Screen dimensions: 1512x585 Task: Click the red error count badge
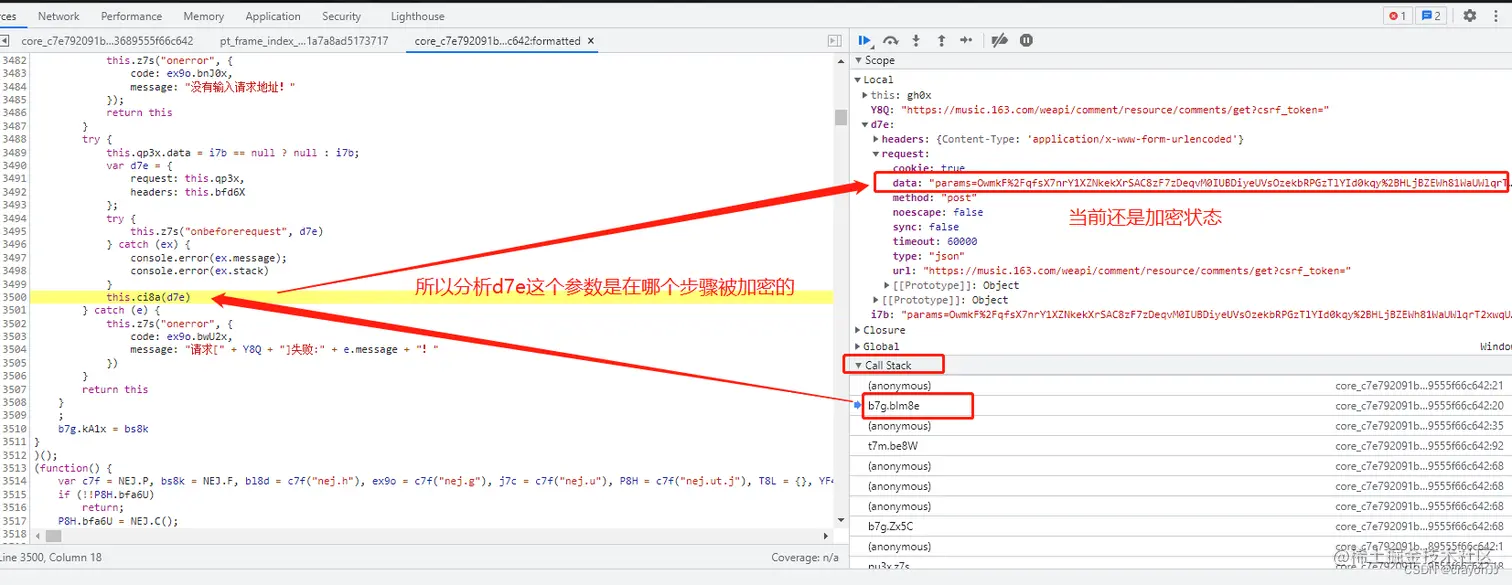click(1397, 15)
